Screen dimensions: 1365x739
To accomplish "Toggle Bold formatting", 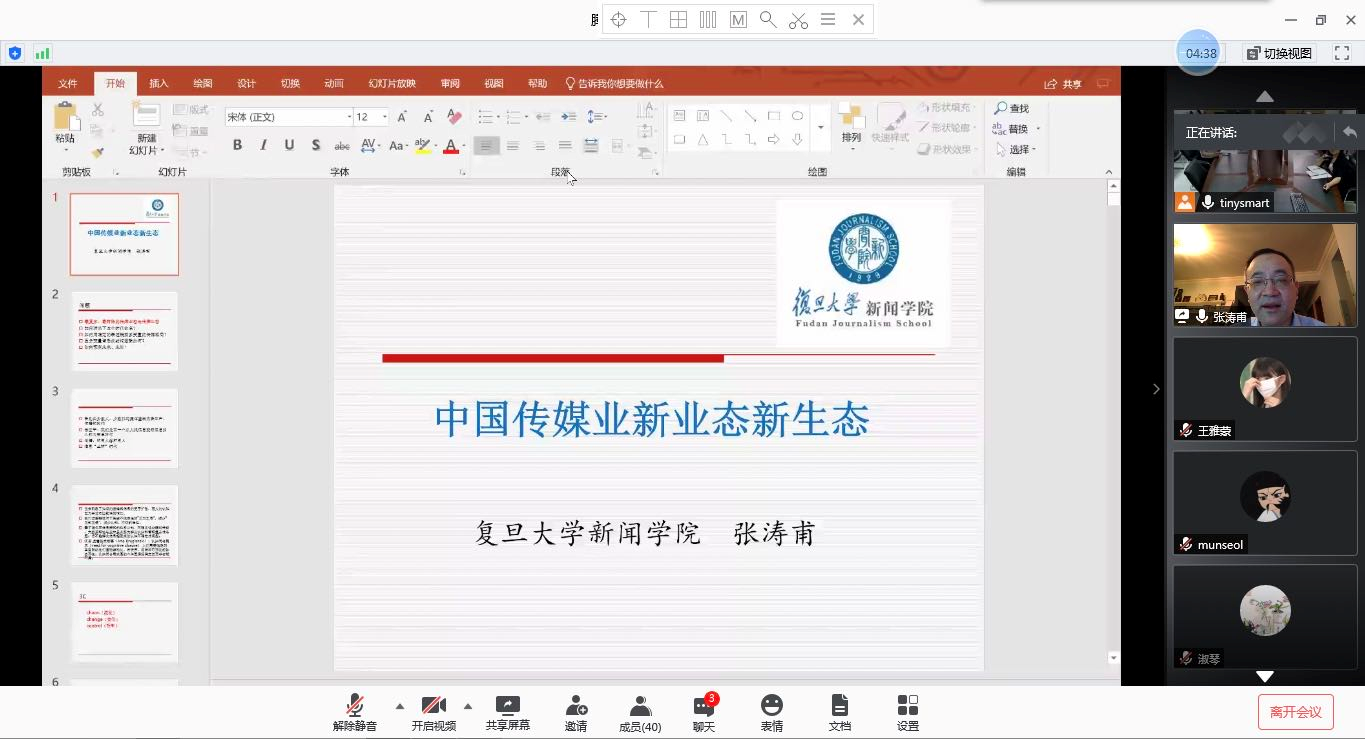I will click(238, 146).
